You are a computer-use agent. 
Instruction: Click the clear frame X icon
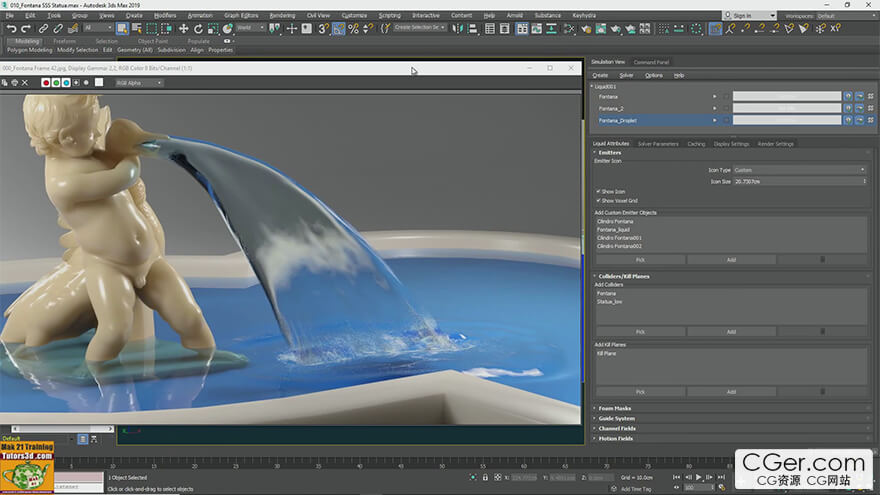pos(25,82)
